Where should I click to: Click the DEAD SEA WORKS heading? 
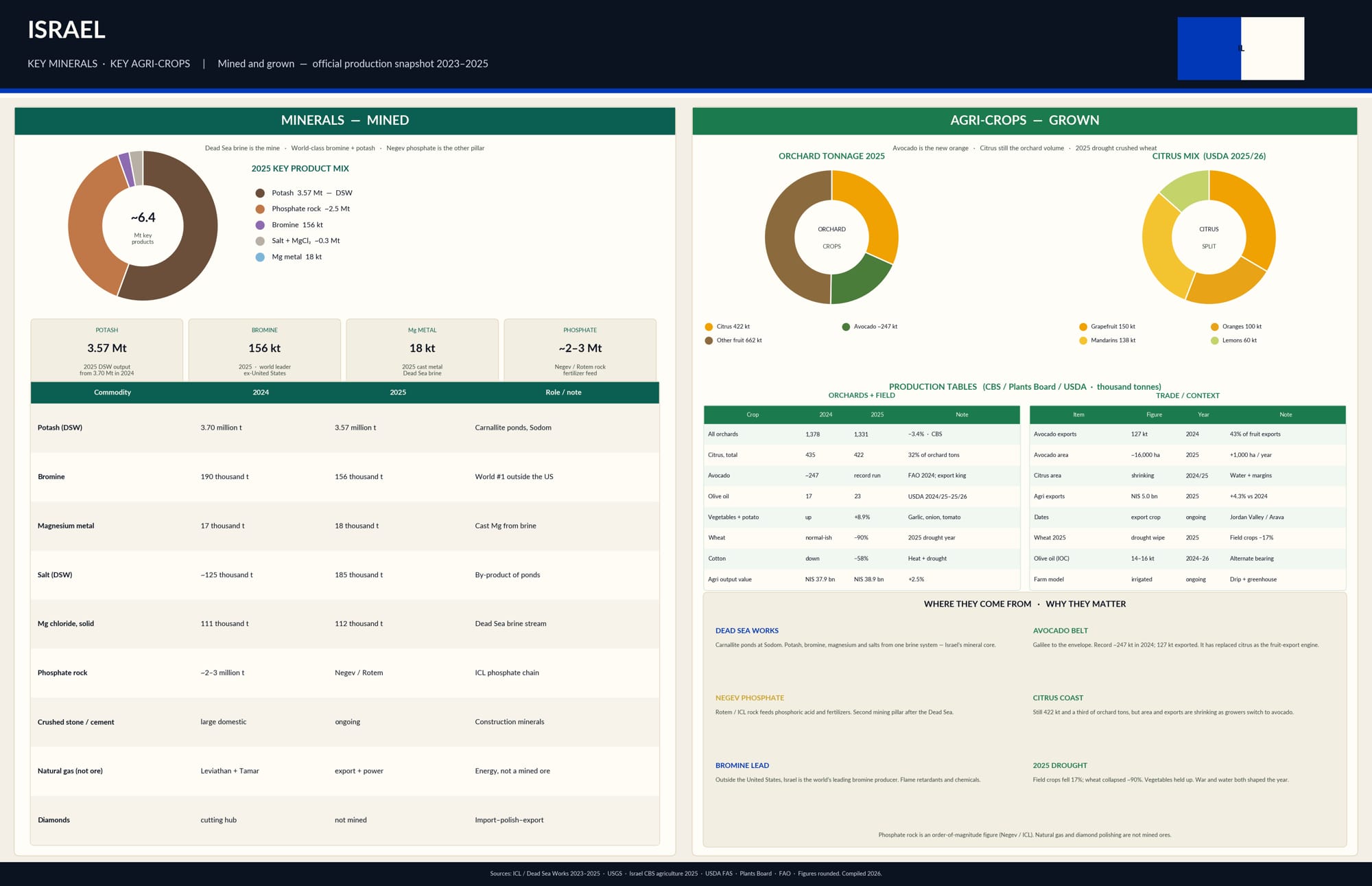[x=747, y=631]
